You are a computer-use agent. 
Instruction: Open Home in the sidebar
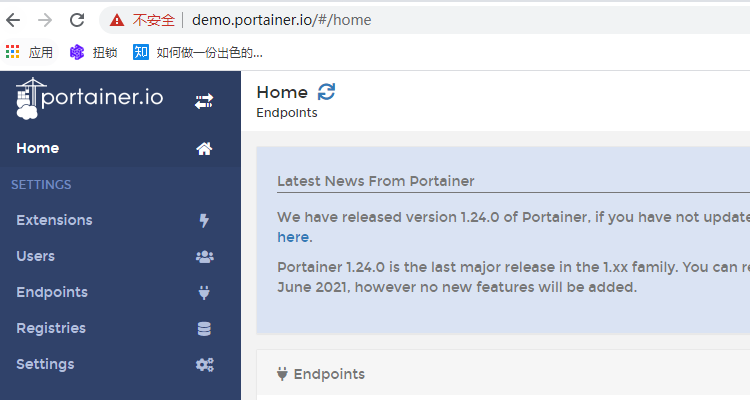point(38,148)
